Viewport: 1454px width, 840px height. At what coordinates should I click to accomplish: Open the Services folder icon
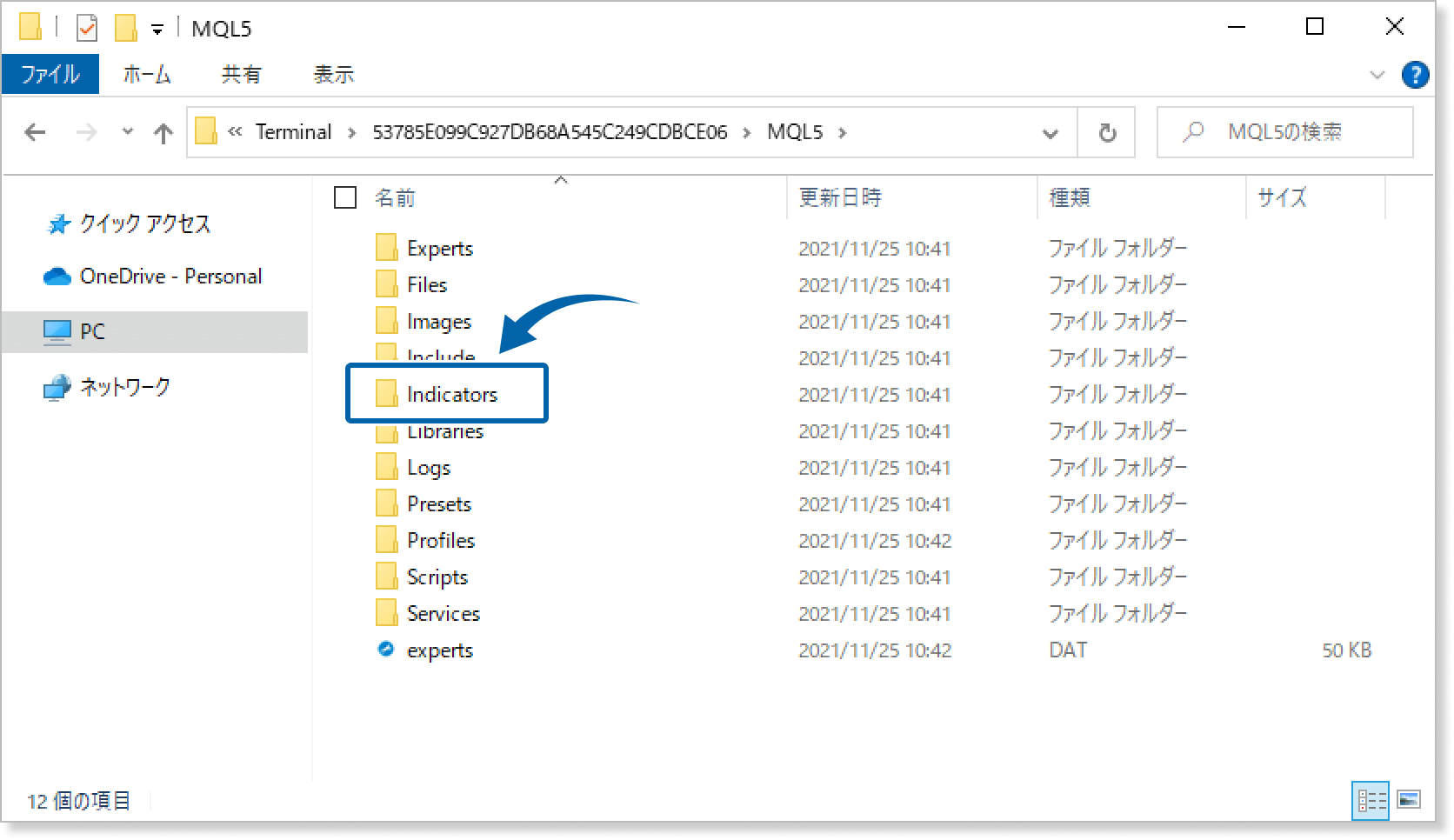click(387, 614)
